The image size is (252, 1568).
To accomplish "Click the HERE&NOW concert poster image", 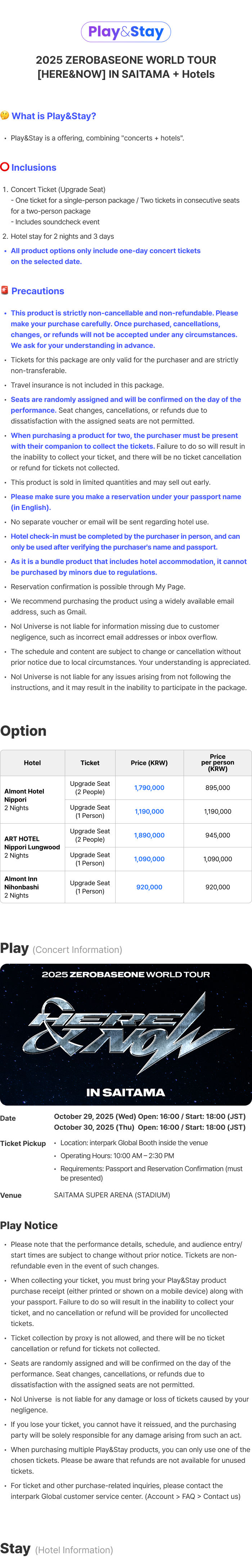I will pyautogui.click(x=126, y=1034).
